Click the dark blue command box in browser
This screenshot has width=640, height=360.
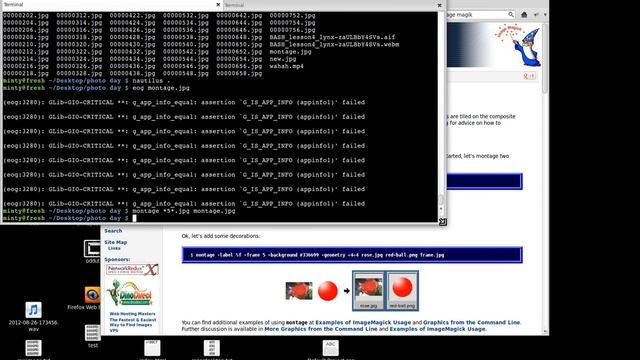click(x=484, y=181)
